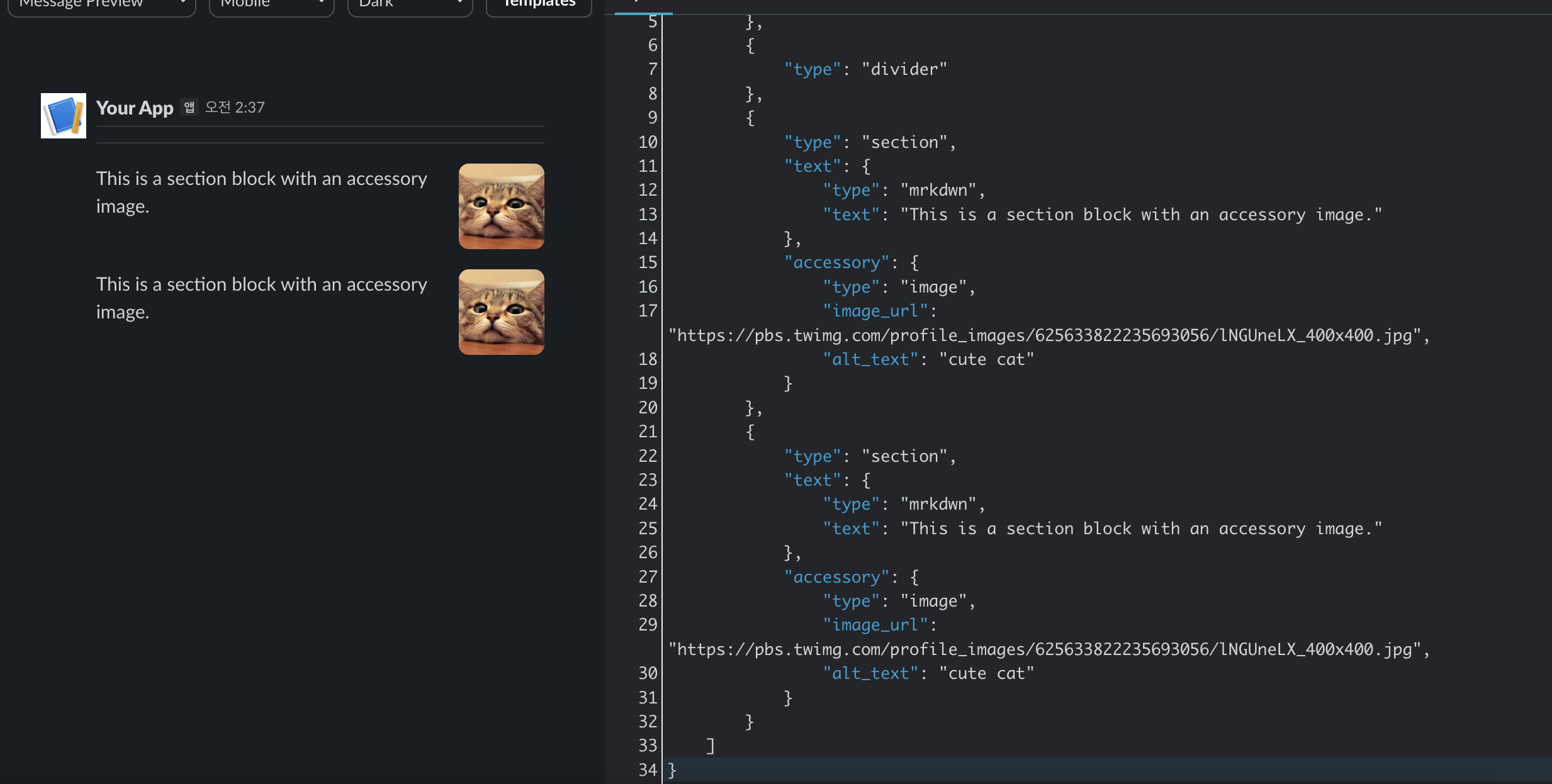Click the "cute cat" value on line 18

[x=986, y=359]
